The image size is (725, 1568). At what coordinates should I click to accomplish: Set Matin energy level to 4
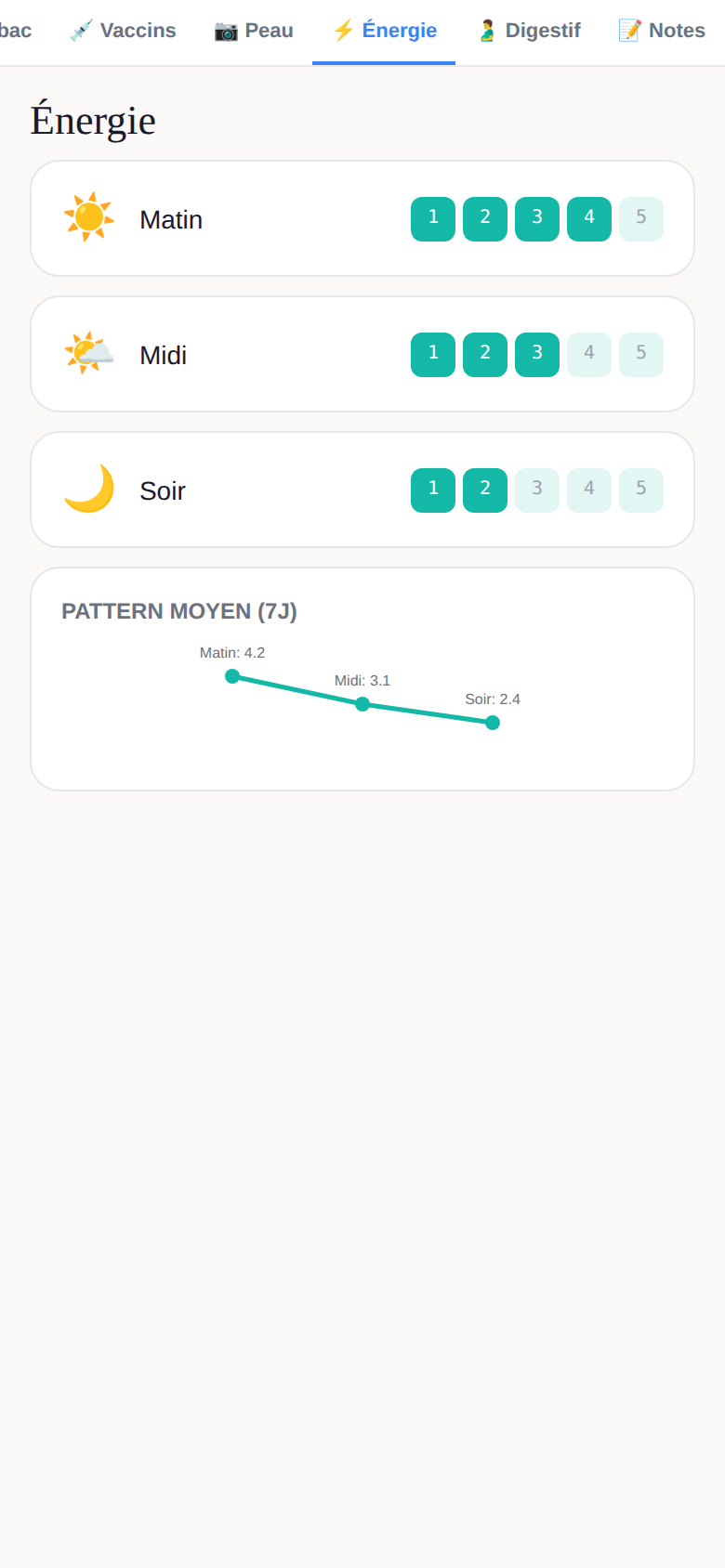[x=589, y=219]
